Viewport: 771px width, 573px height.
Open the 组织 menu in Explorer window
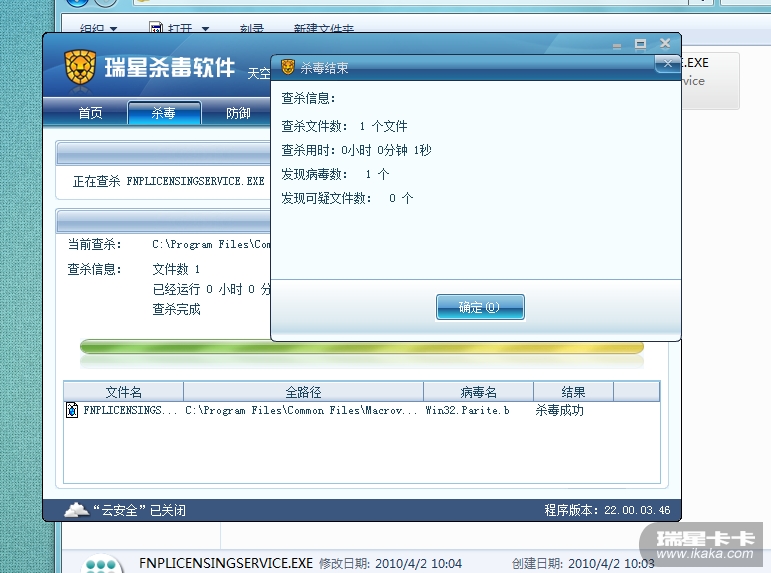(x=98, y=29)
